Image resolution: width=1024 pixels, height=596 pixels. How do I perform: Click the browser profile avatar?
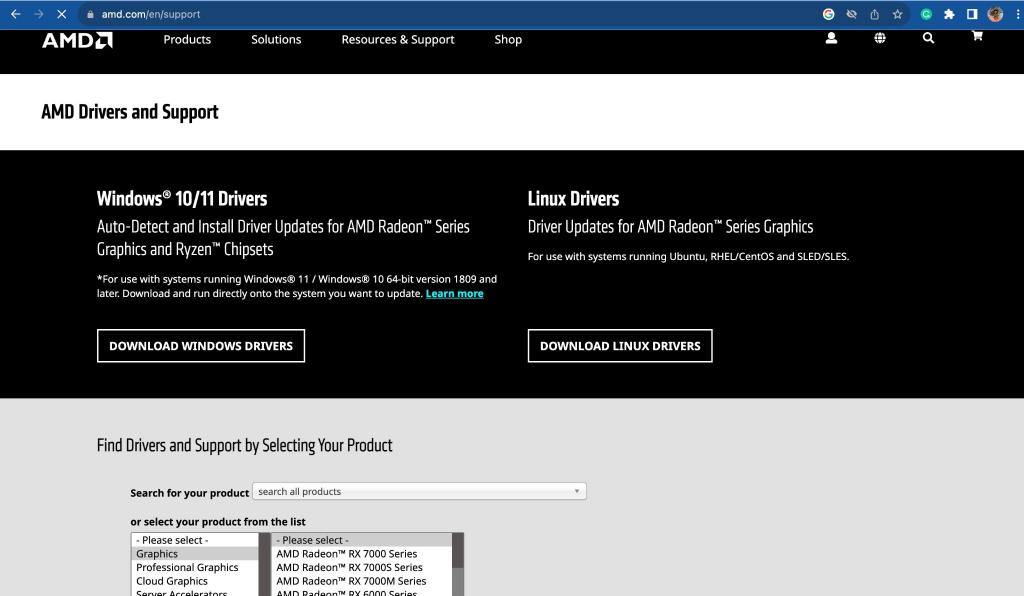[x=993, y=14]
